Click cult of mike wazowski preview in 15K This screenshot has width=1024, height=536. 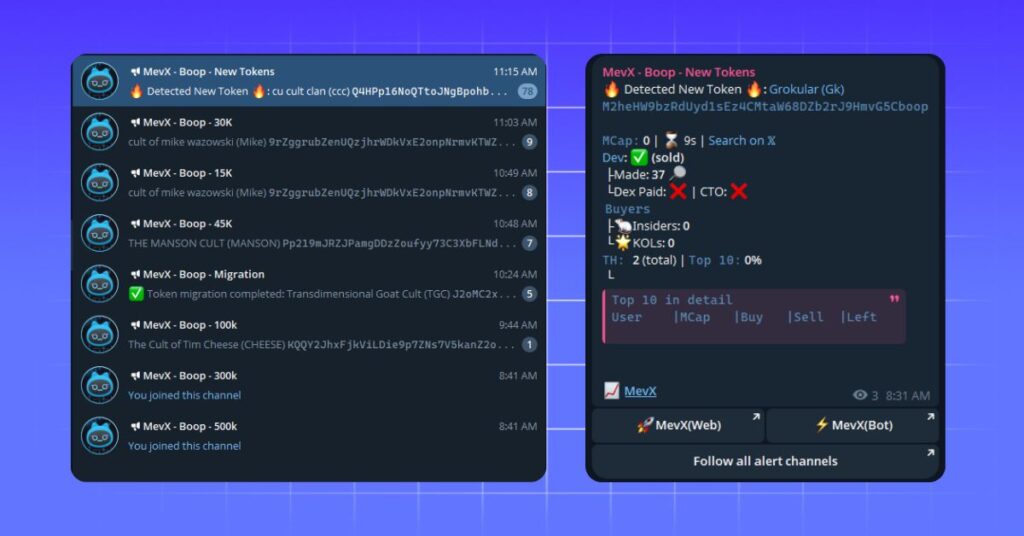pos(322,193)
